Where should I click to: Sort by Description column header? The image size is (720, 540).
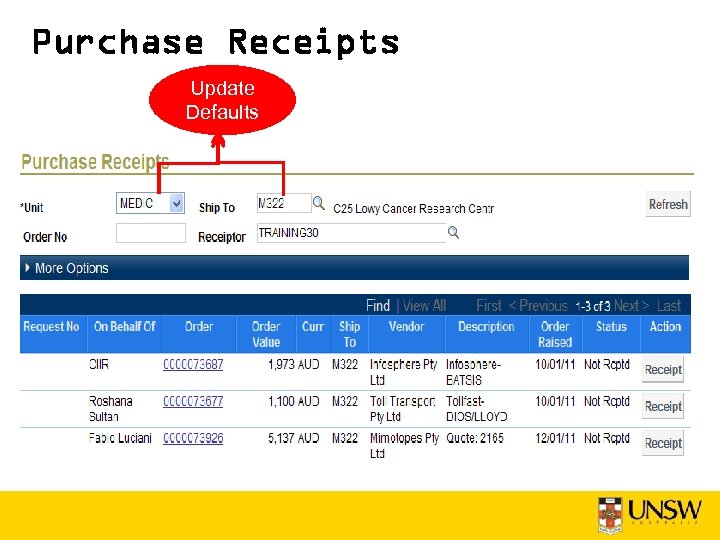486,326
